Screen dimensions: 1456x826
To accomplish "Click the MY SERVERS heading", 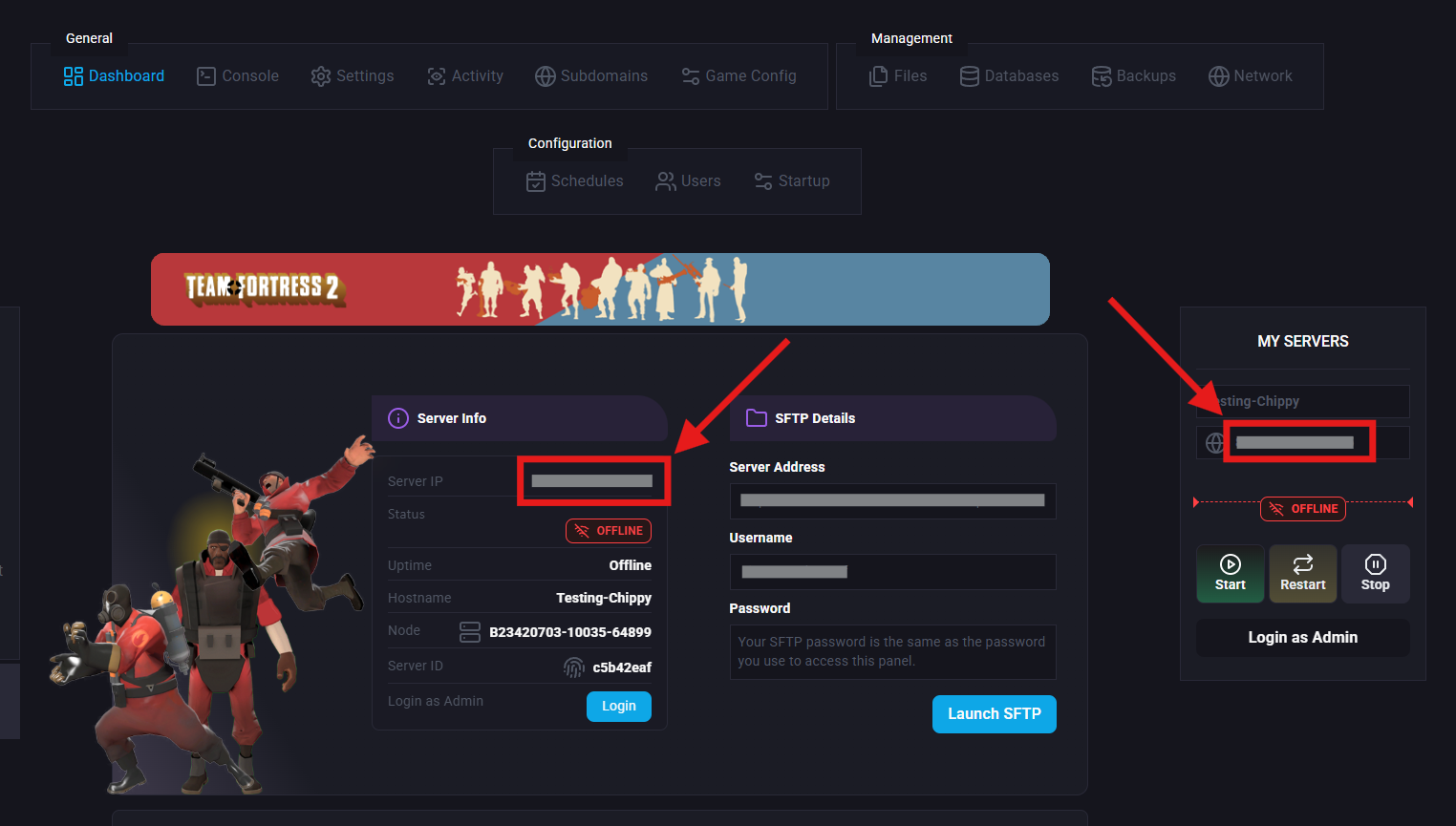I will (1303, 342).
